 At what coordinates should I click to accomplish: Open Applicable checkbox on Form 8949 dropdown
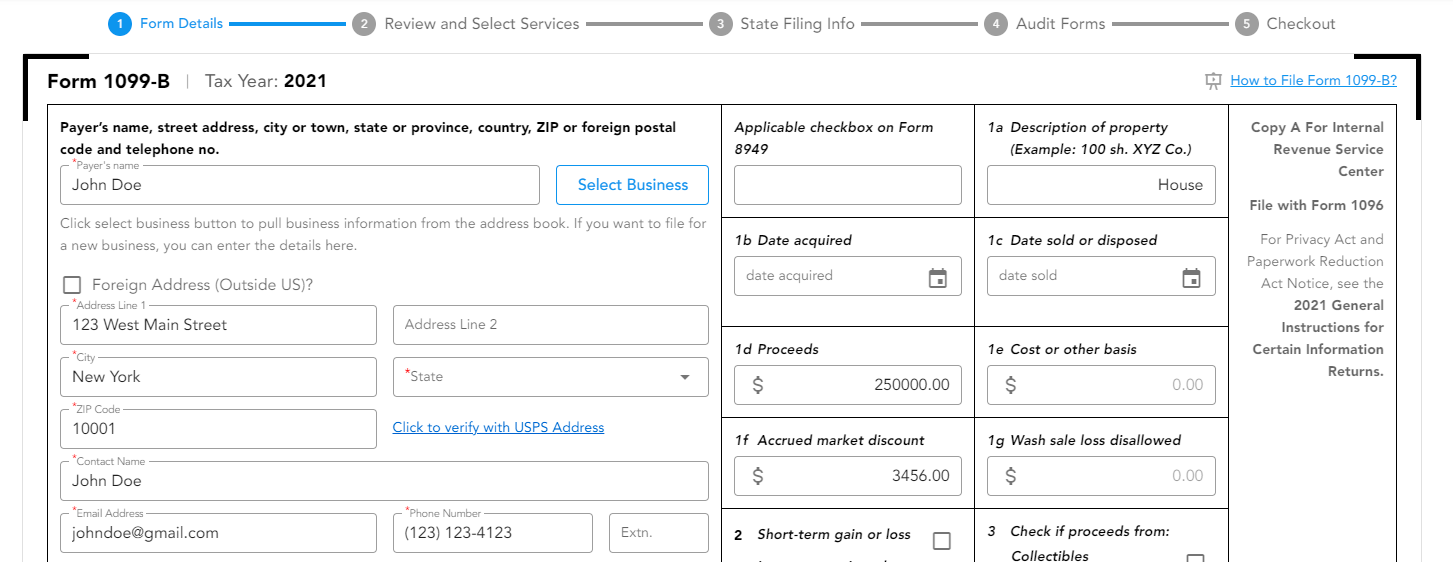848,185
